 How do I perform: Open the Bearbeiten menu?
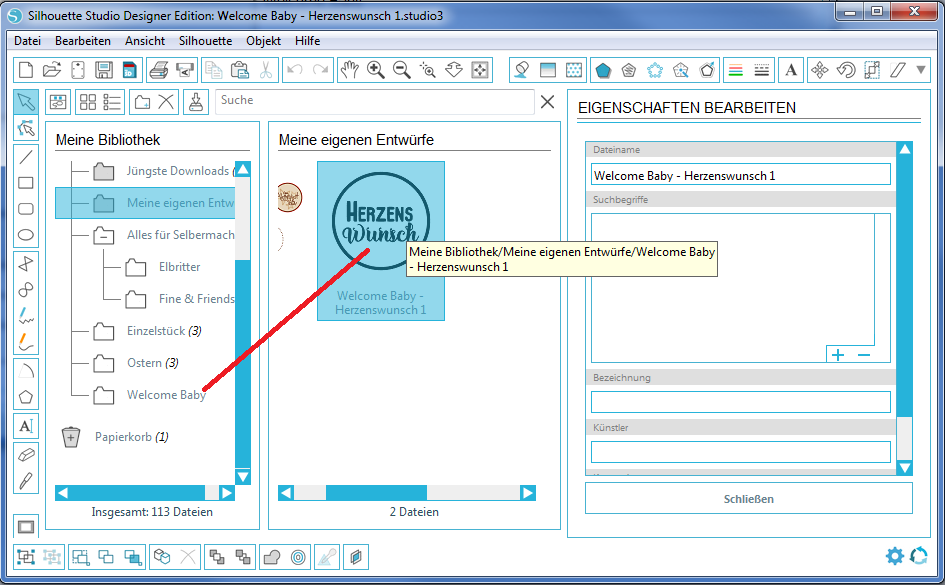pos(83,41)
